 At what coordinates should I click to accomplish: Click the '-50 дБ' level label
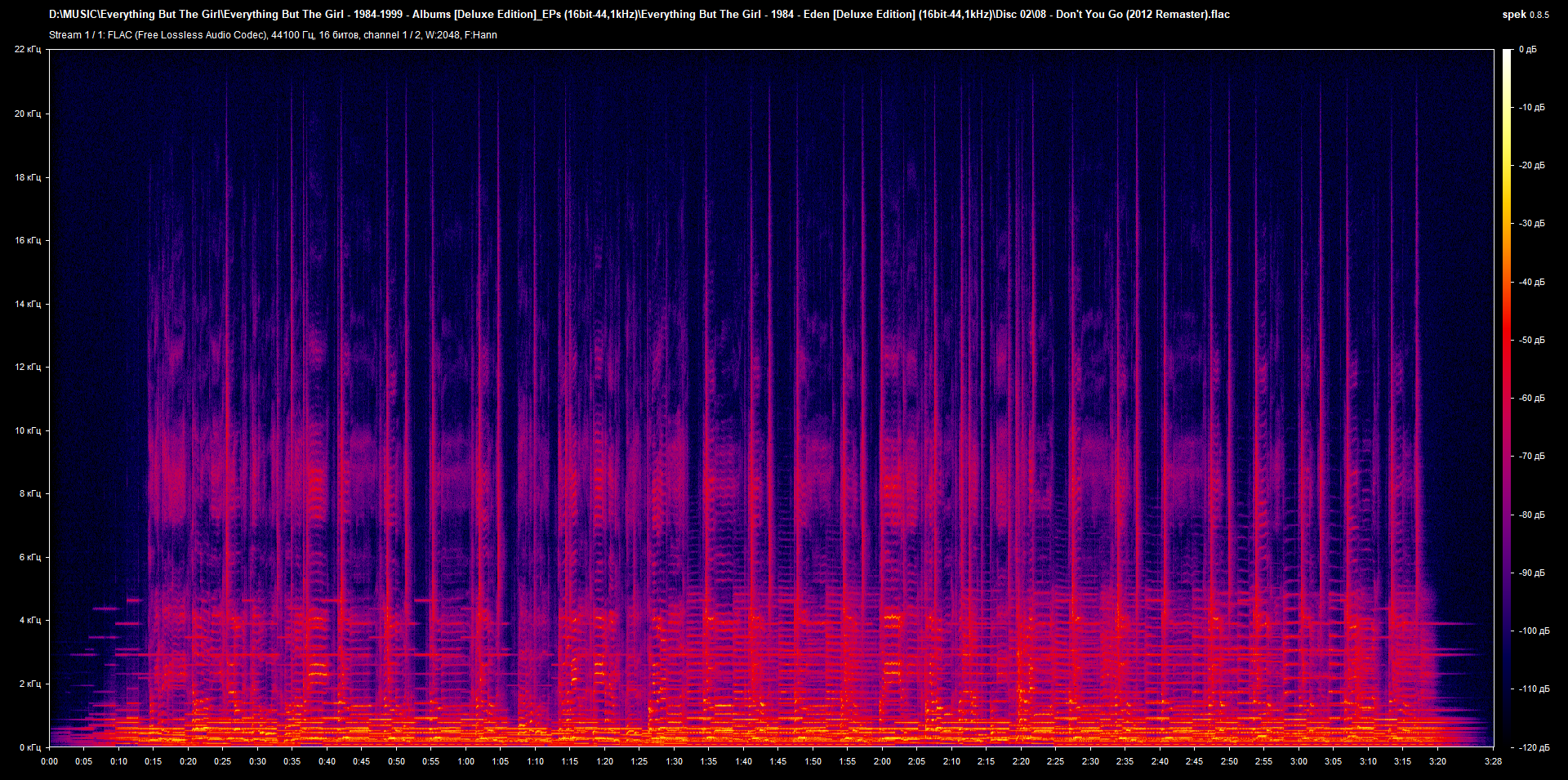coord(1531,341)
